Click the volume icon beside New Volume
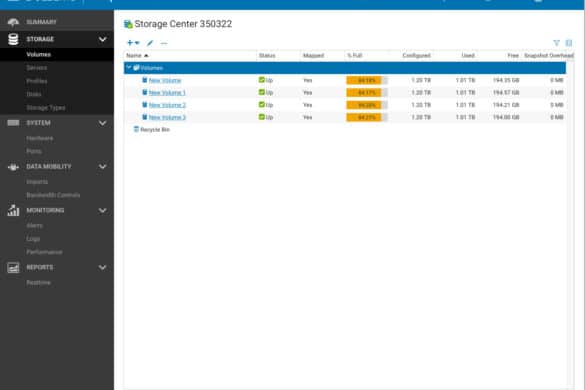Screen dimensions: 585x390 click(x=145, y=80)
